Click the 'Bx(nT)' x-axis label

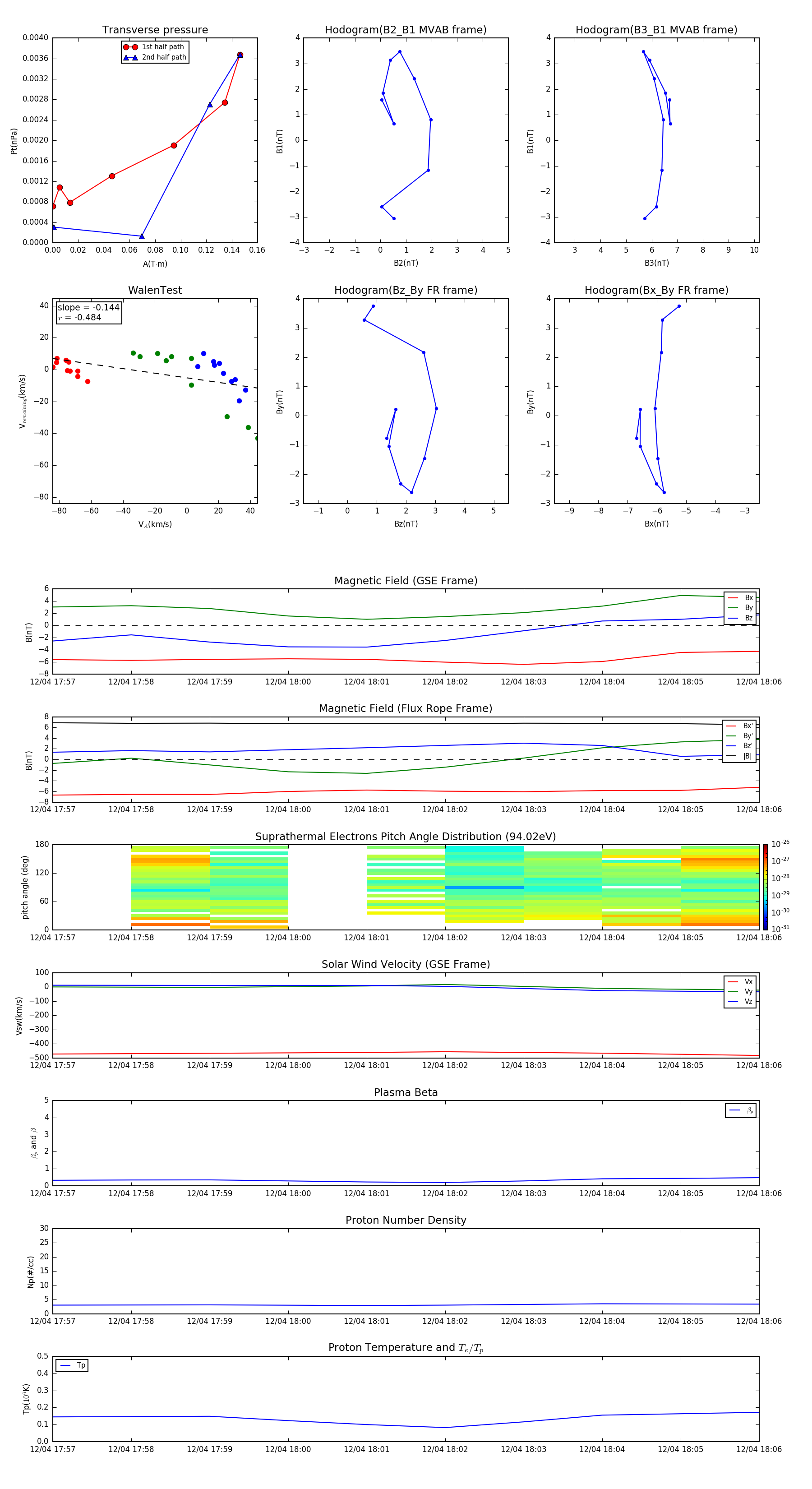click(x=656, y=524)
